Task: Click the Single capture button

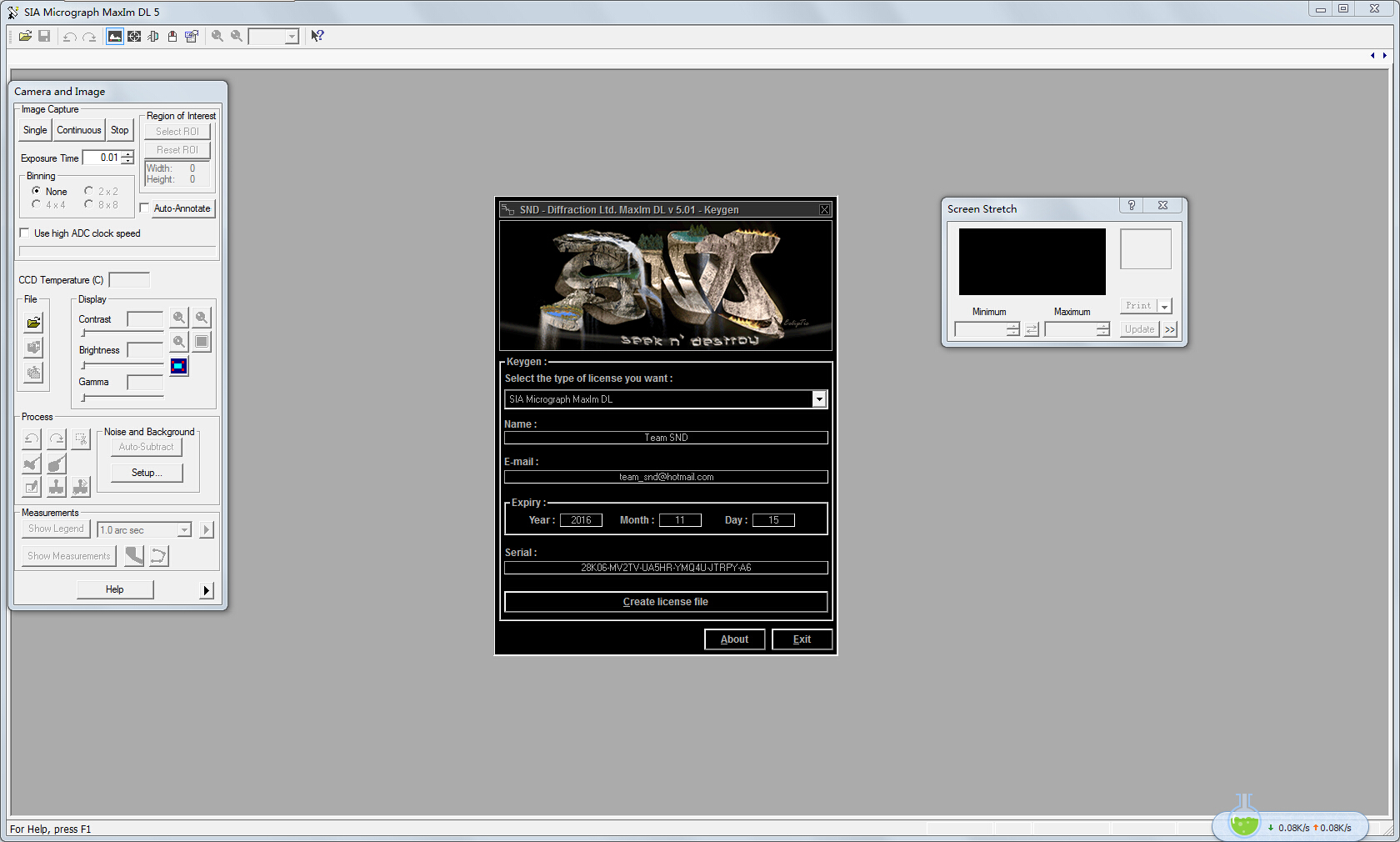Action: click(x=35, y=130)
